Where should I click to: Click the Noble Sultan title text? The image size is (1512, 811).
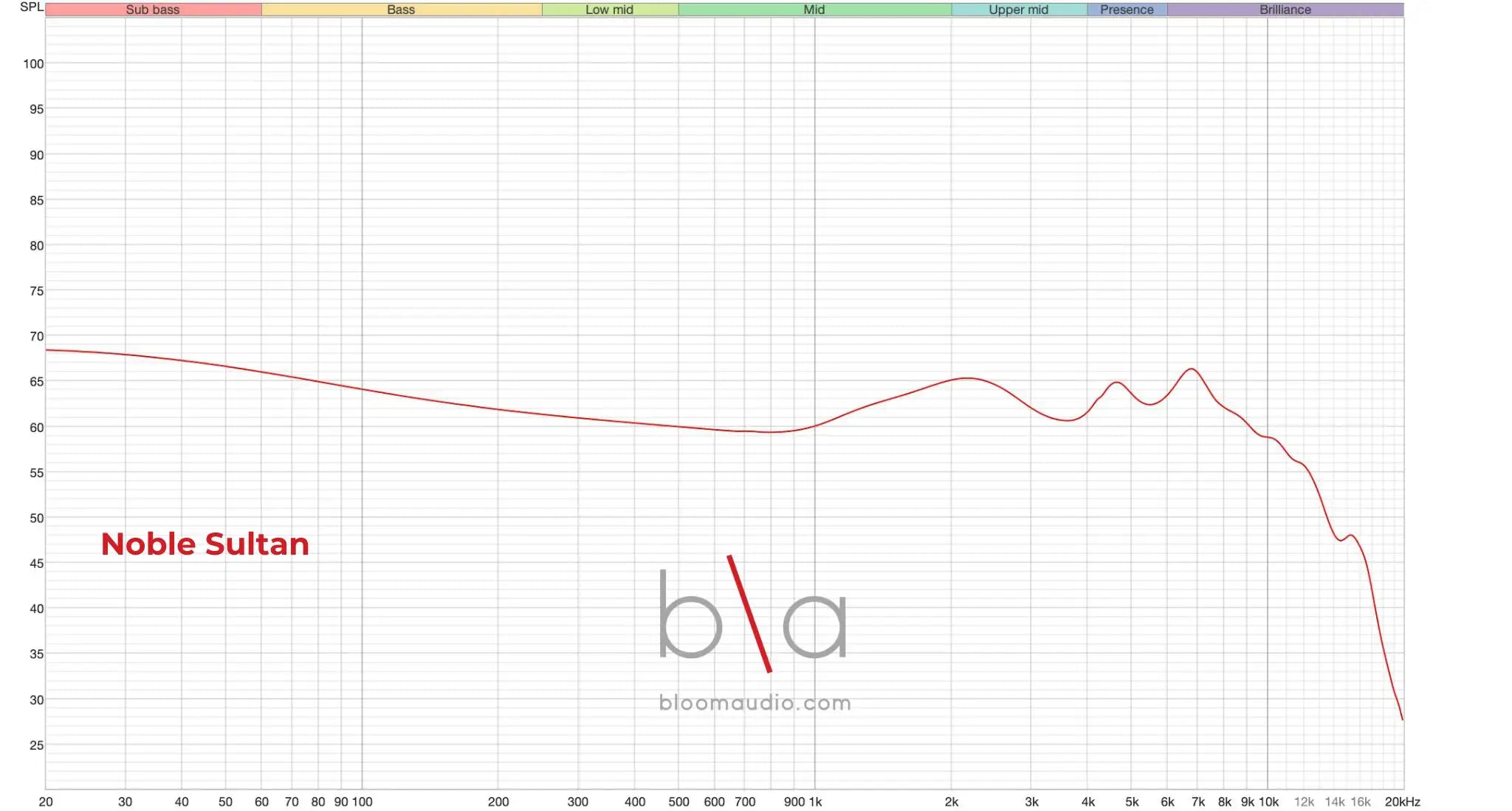coord(205,544)
